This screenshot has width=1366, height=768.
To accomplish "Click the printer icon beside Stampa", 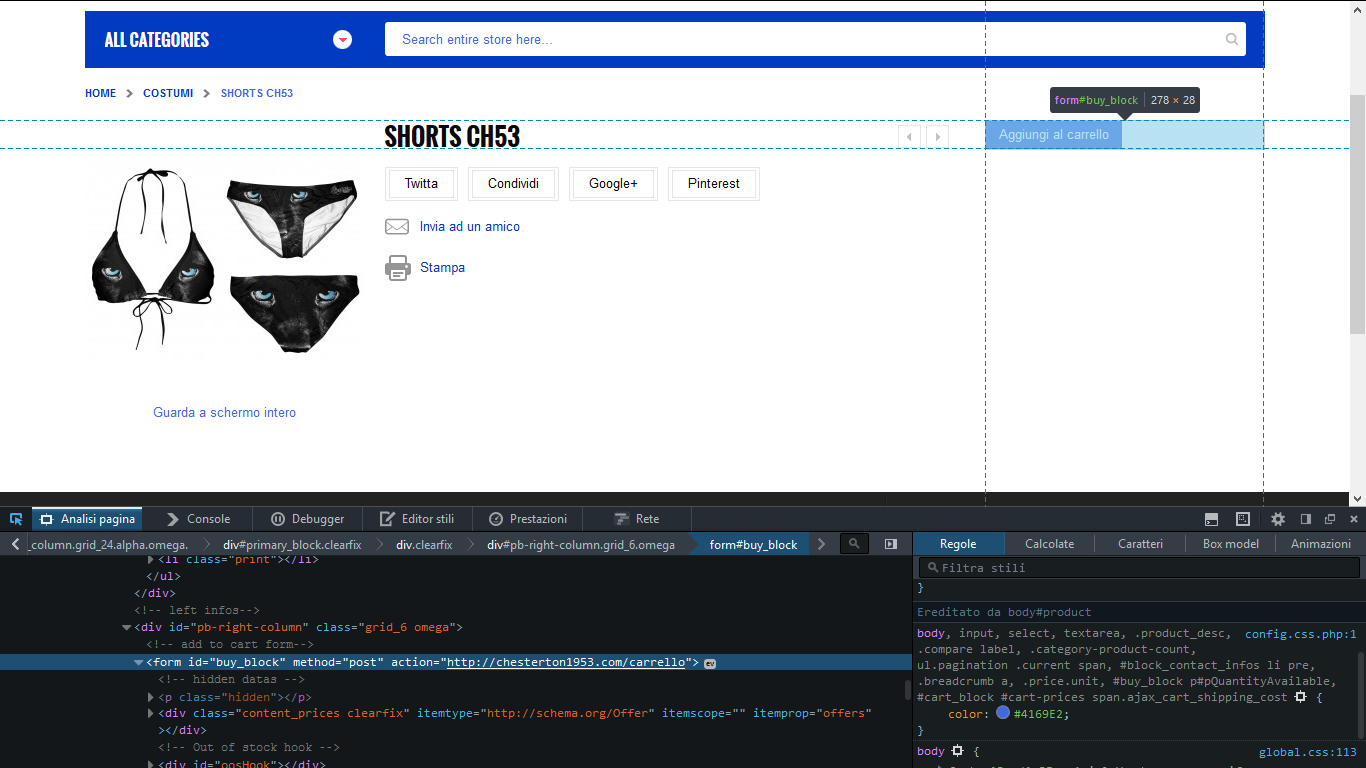I will pos(397,268).
